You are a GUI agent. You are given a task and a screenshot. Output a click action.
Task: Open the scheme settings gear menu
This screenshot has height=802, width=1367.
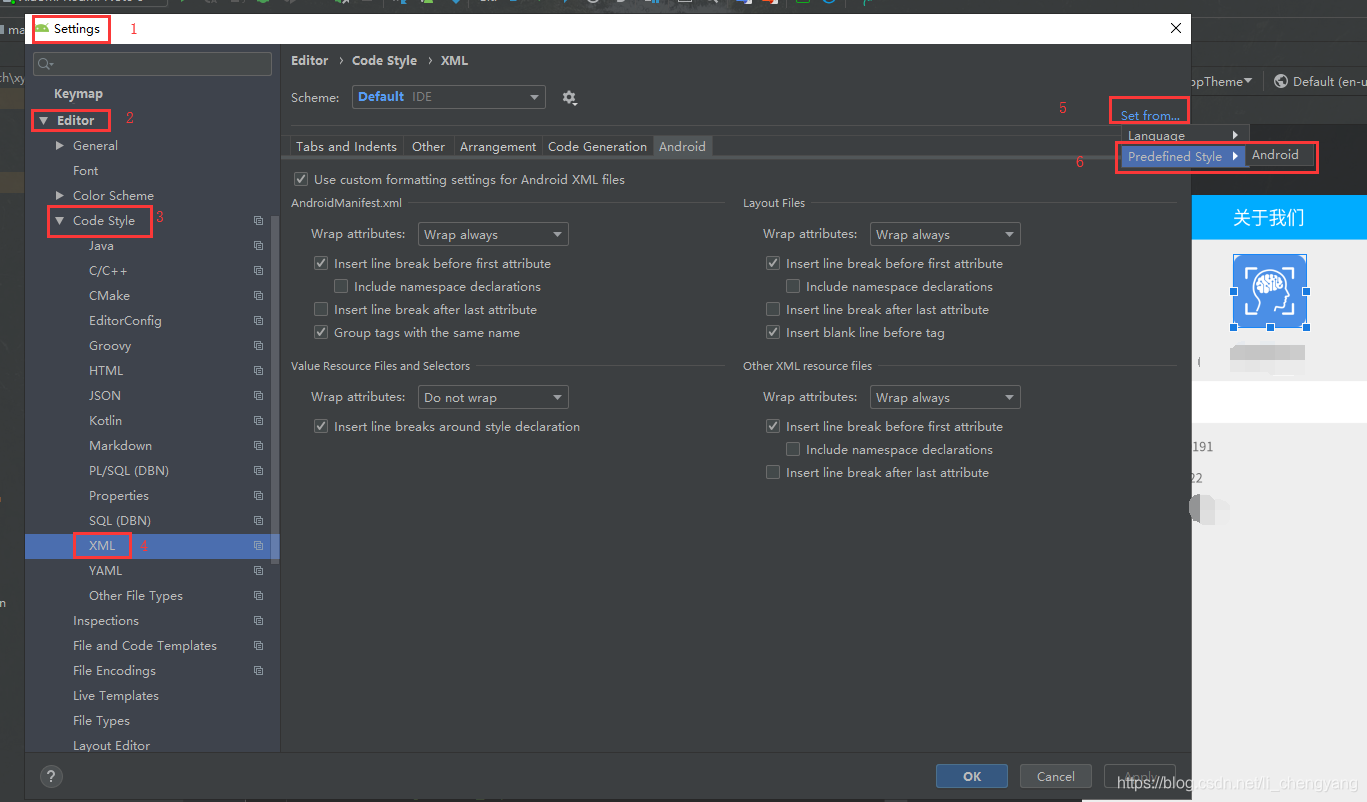click(569, 97)
